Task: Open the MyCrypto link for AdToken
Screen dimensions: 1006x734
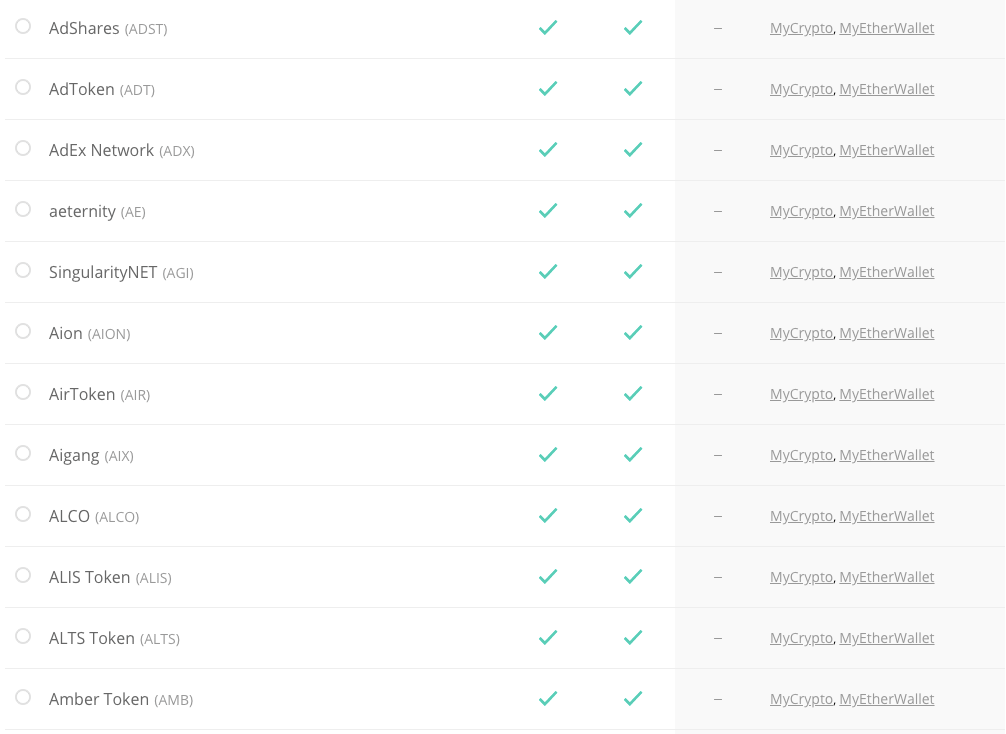Action: tap(801, 89)
